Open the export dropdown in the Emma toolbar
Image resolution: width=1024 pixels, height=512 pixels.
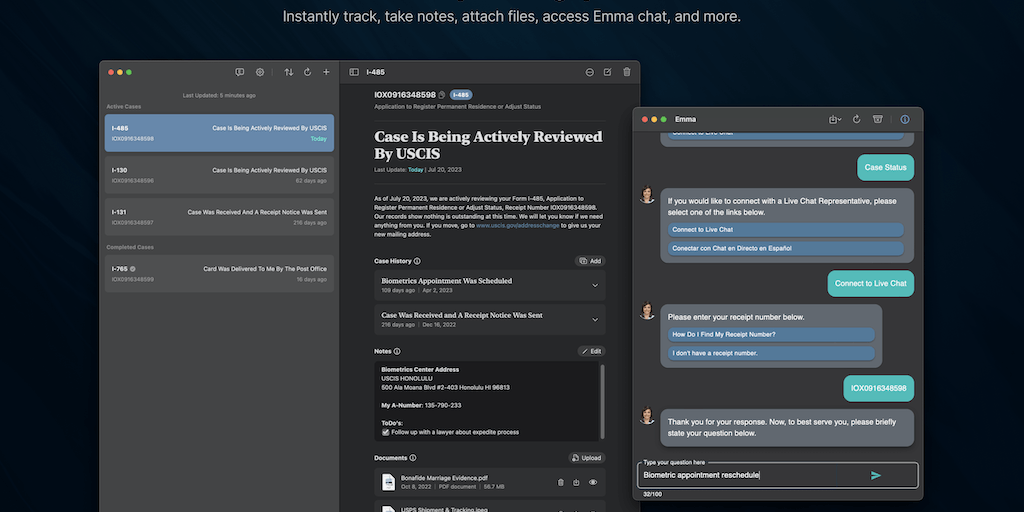tap(835, 119)
